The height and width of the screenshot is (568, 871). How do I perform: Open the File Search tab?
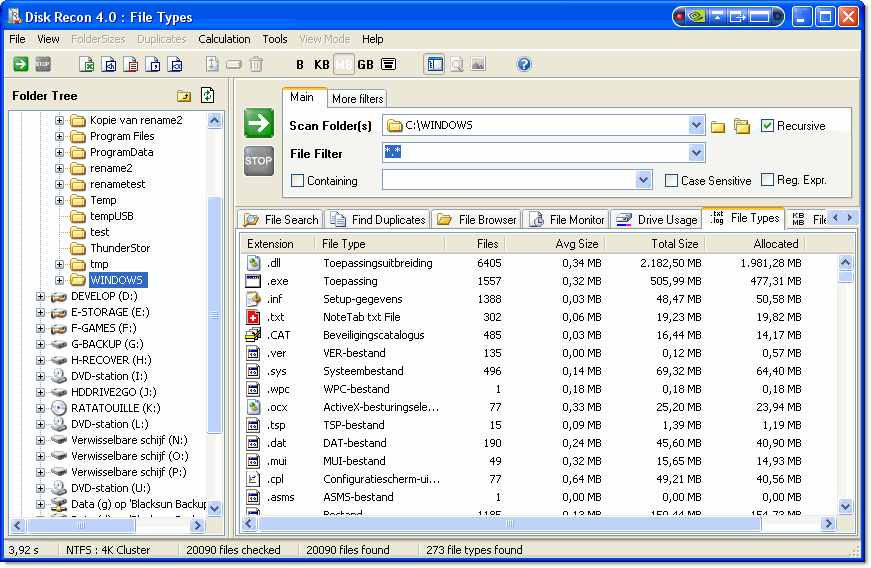281,220
